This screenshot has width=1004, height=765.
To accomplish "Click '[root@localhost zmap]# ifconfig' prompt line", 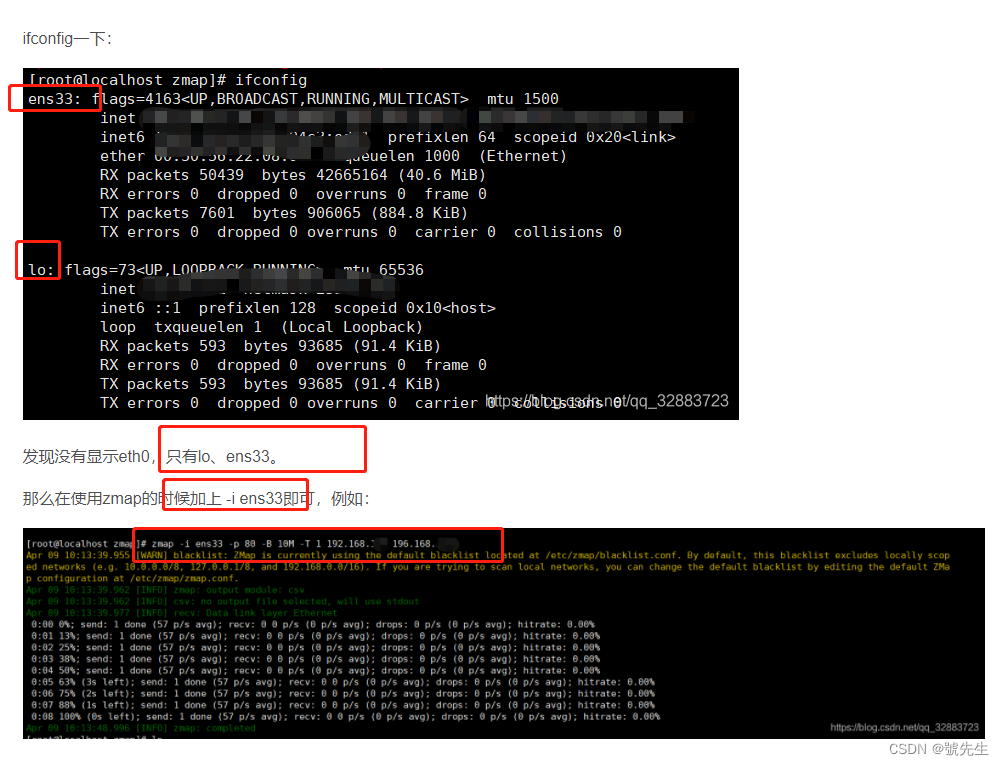I will click(x=168, y=80).
